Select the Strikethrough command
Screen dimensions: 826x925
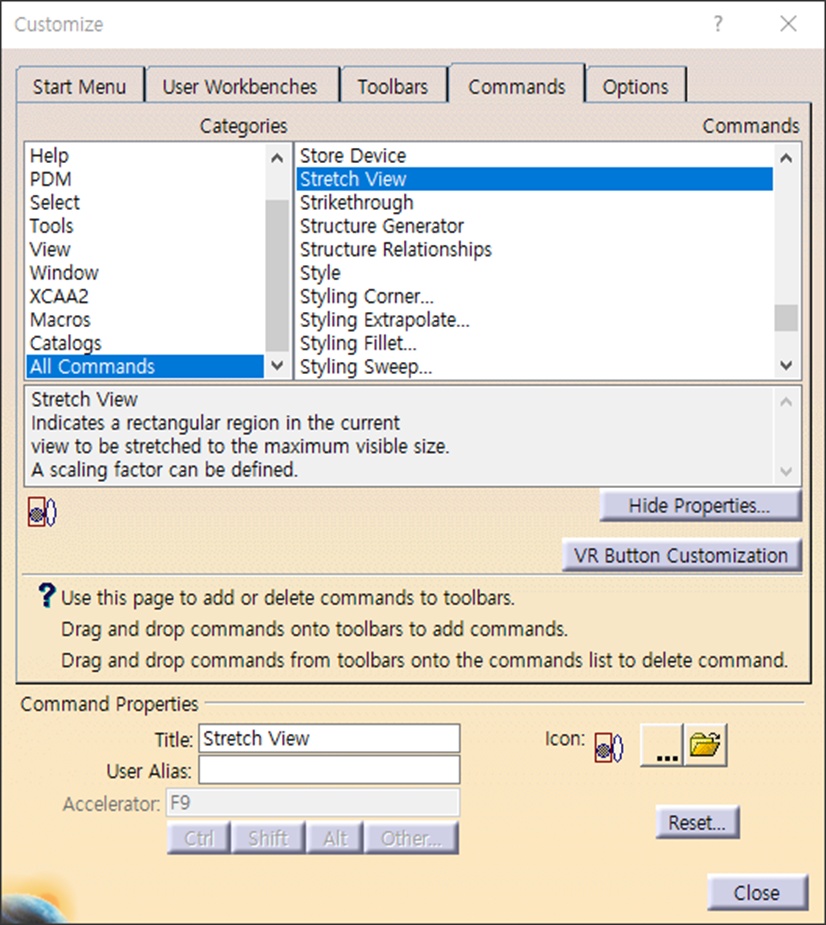click(535, 202)
